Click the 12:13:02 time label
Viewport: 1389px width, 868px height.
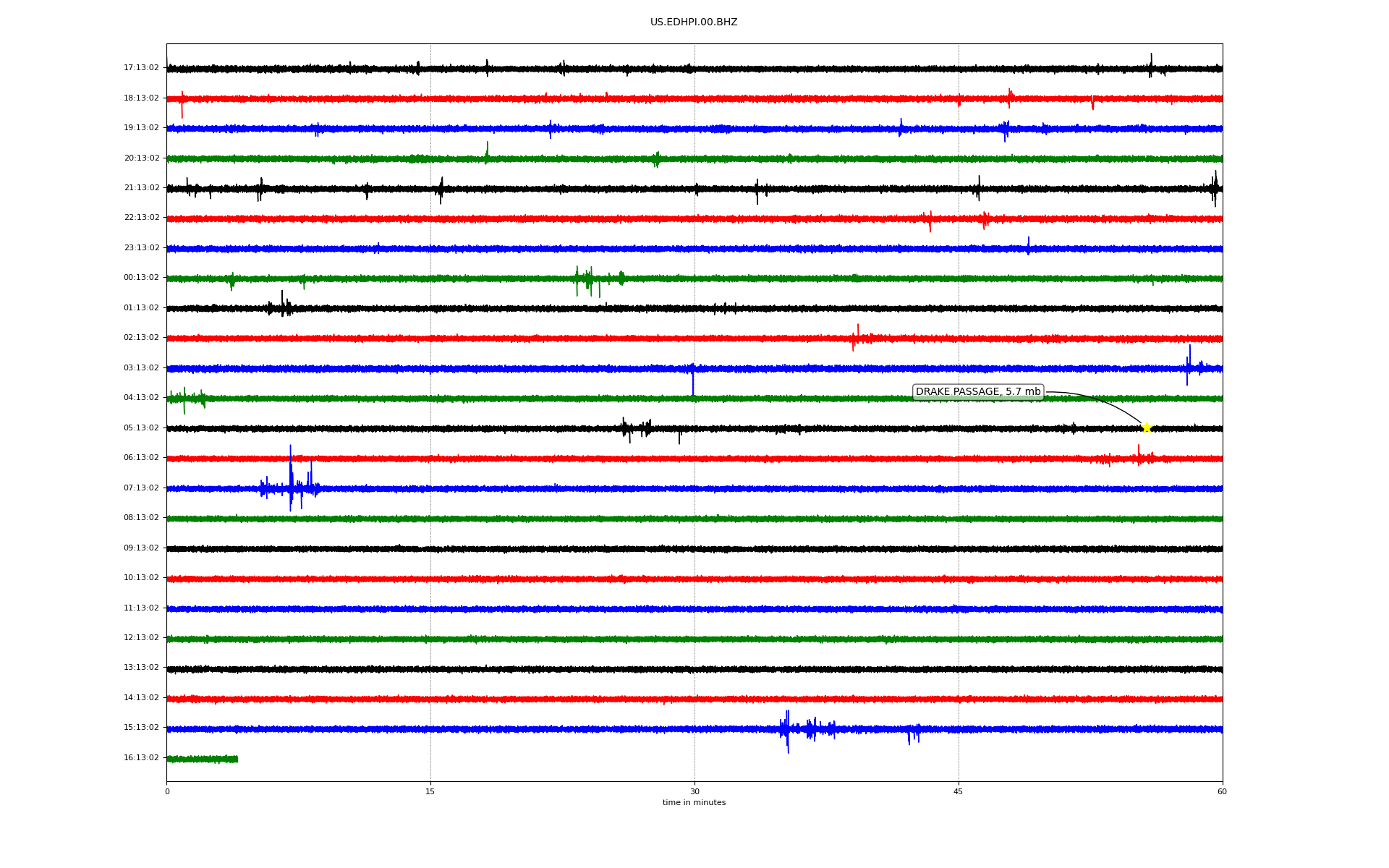[x=141, y=638]
